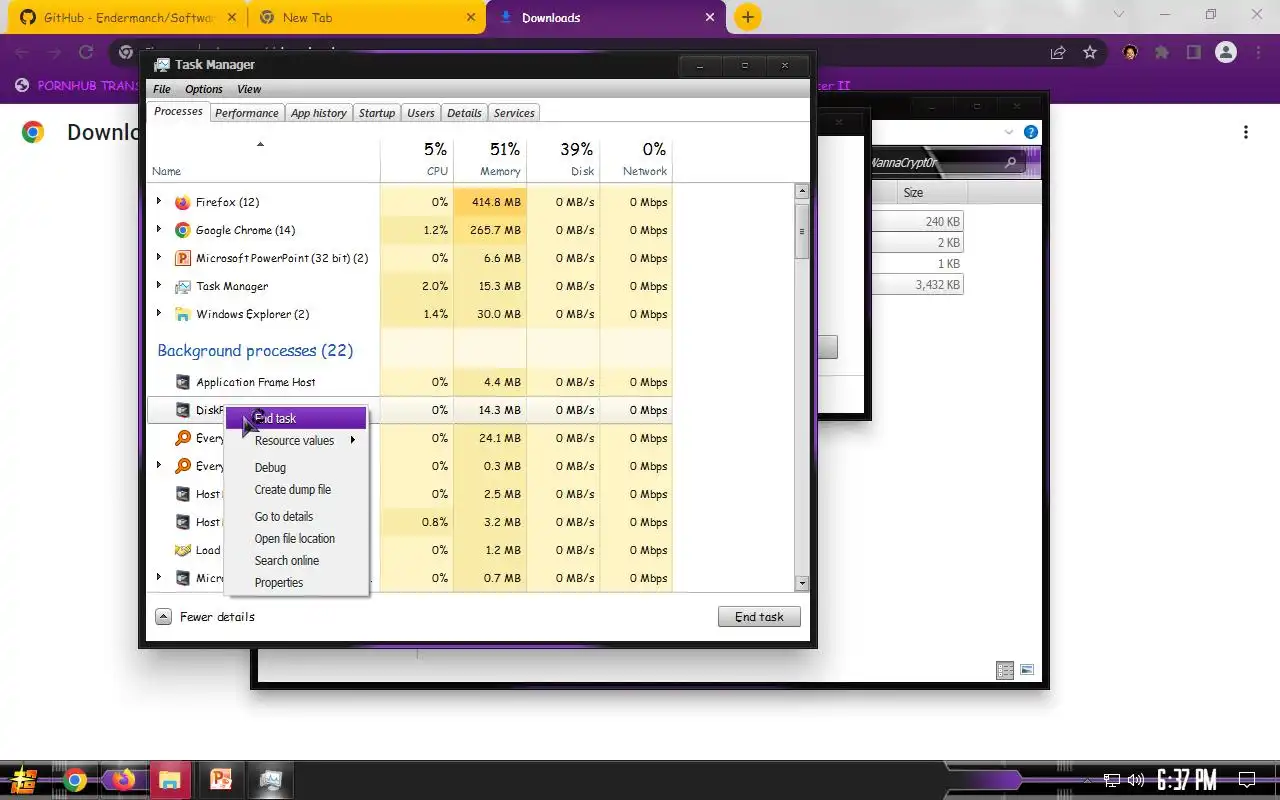Switch to the Performance tab
This screenshot has height=800, width=1280.
click(x=247, y=113)
